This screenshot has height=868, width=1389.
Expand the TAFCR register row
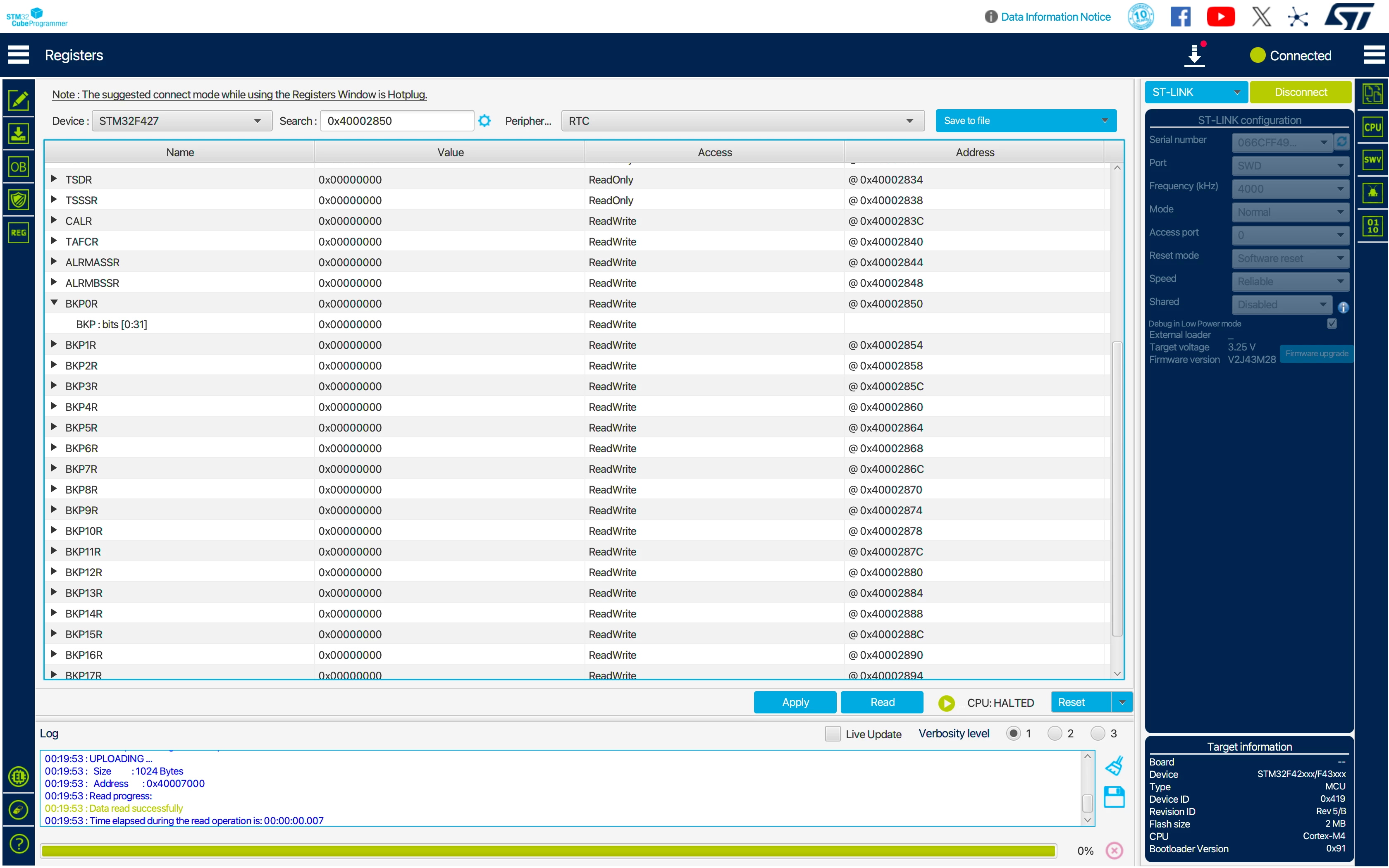[x=54, y=241]
